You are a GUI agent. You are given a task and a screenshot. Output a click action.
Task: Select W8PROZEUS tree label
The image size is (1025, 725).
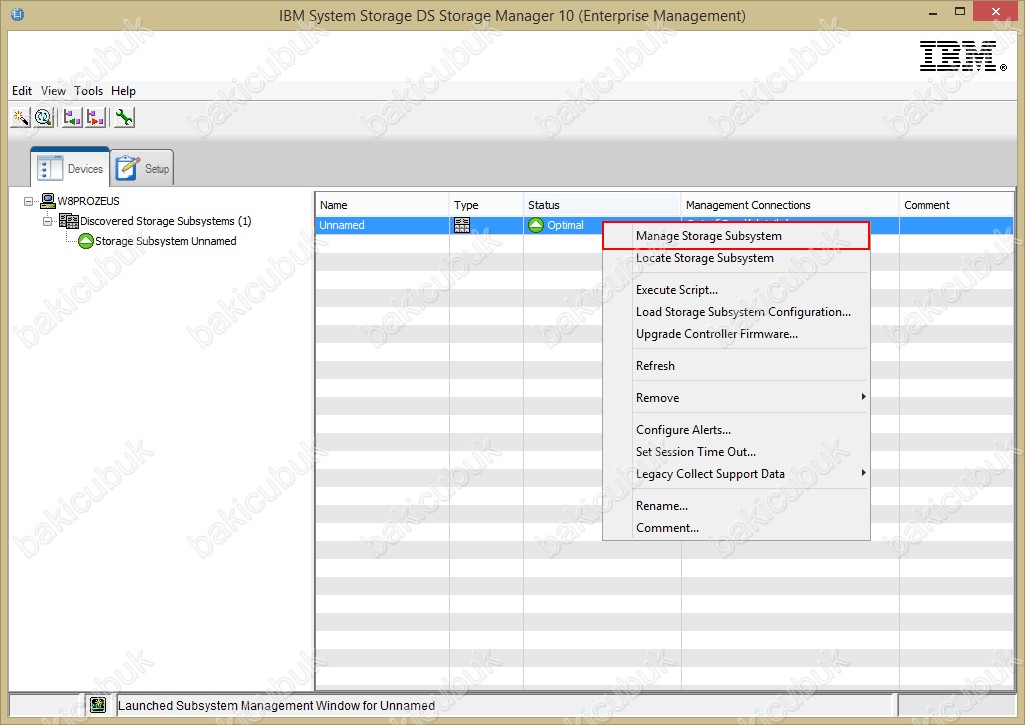pyautogui.click(x=88, y=201)
